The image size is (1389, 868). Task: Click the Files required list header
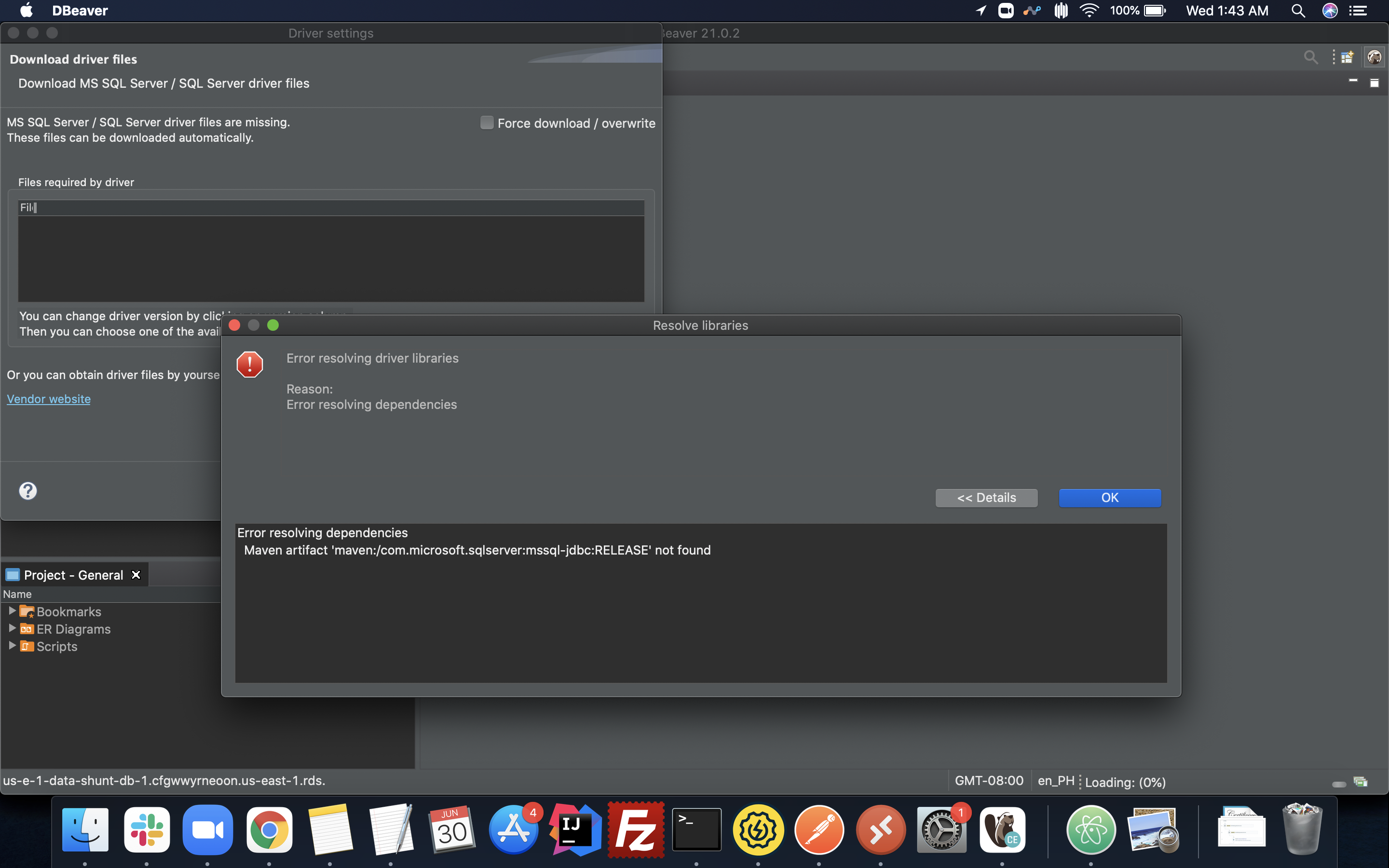[331, 207]
